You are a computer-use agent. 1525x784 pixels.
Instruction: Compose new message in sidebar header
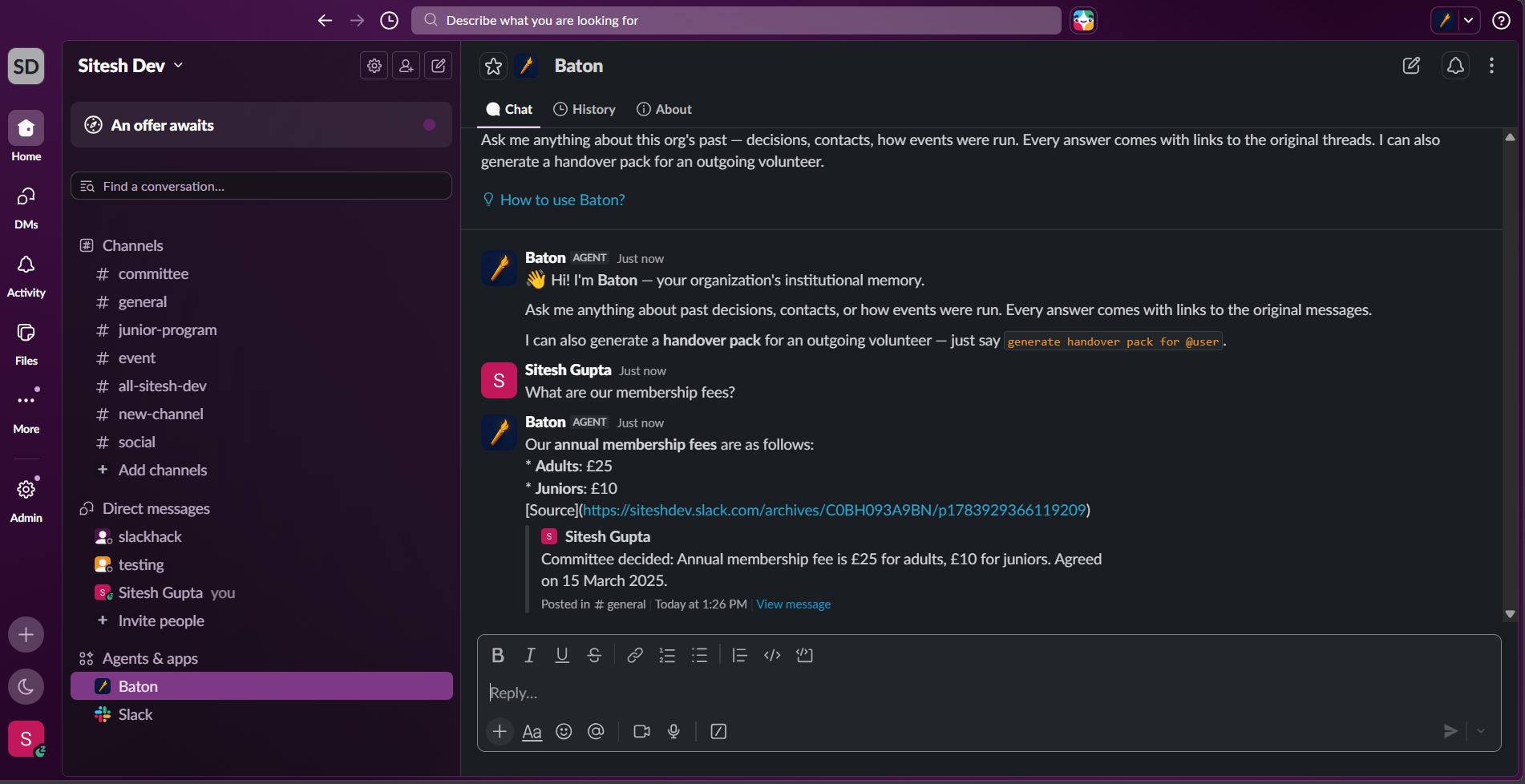[x=439, y=66]
